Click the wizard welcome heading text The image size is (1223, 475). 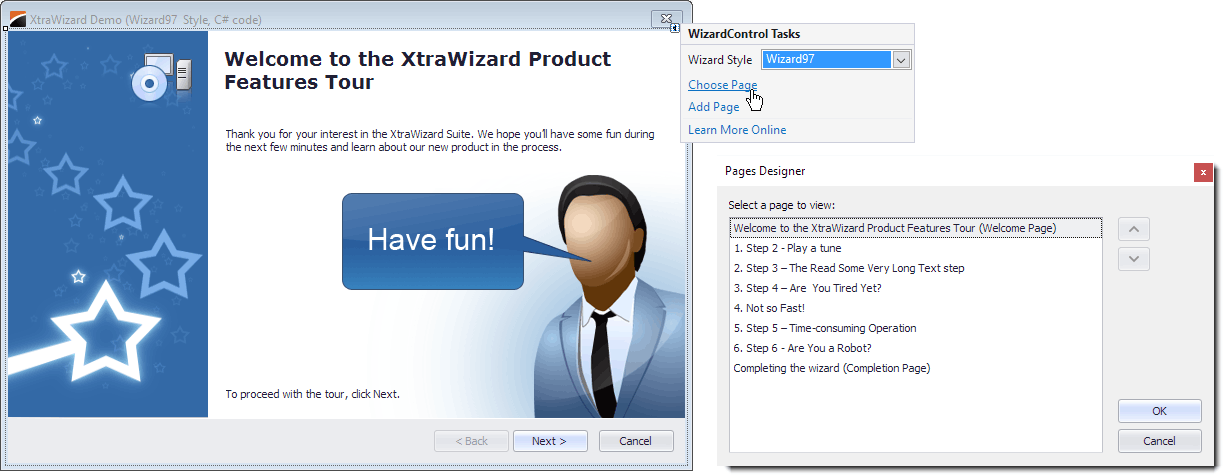coord(417,70)
